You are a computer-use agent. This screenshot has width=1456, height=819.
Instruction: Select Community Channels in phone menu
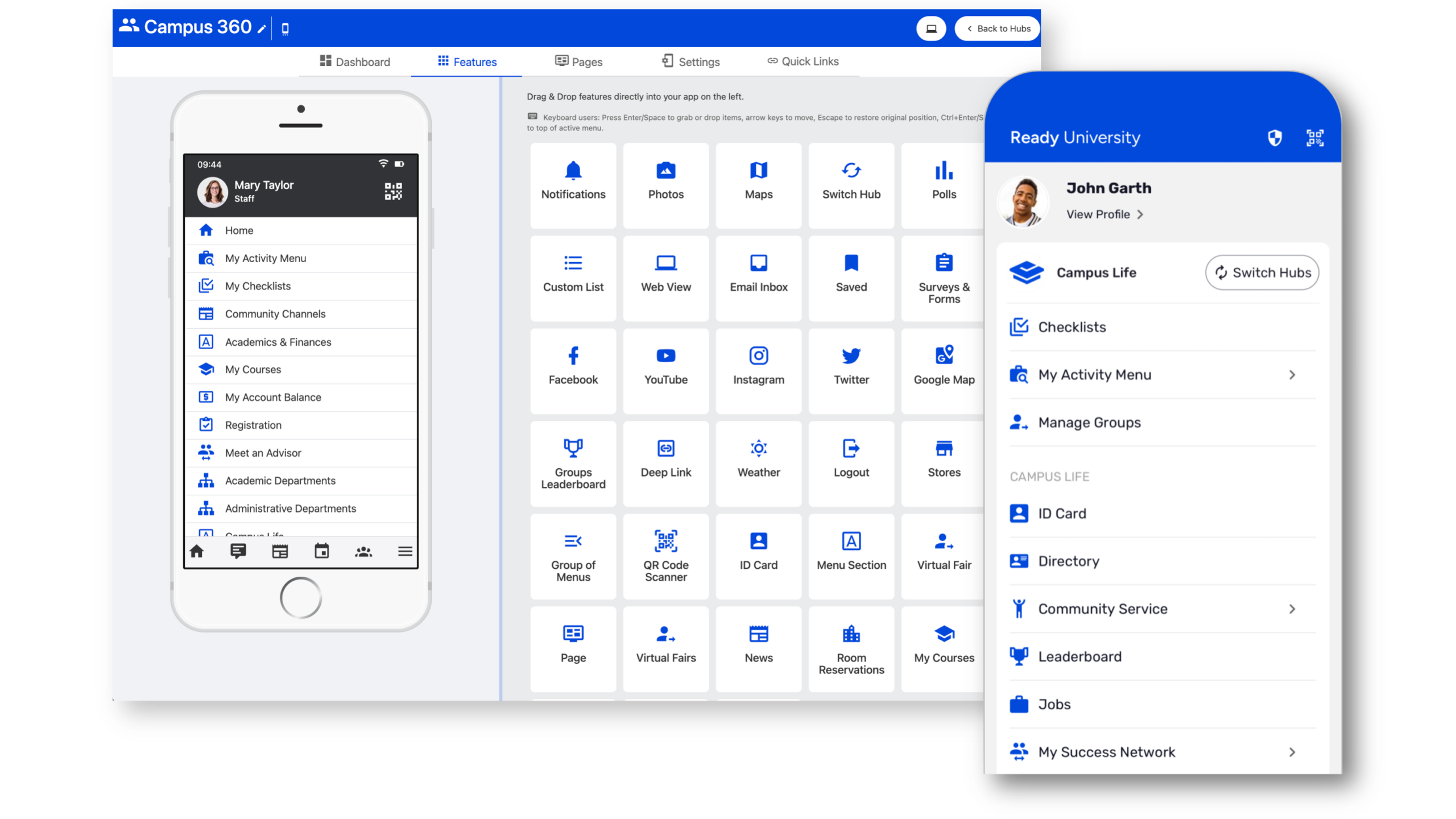pos(301,314)
